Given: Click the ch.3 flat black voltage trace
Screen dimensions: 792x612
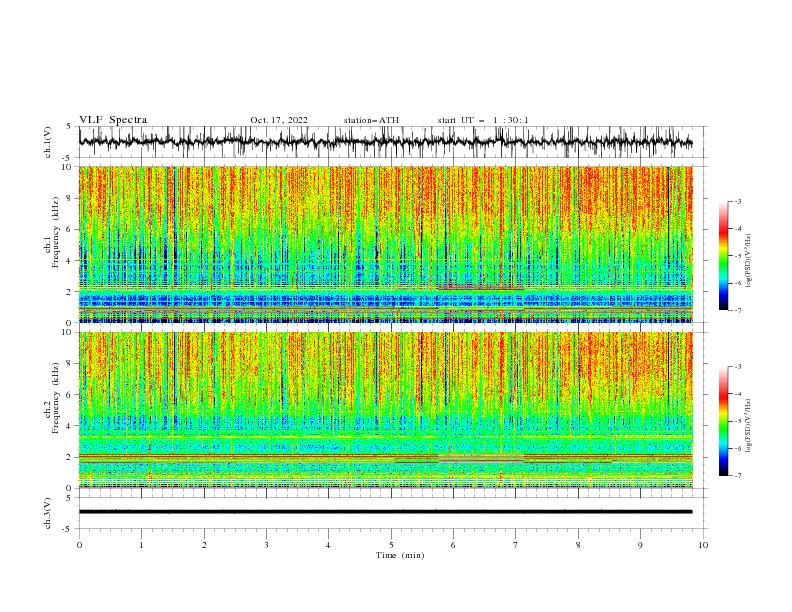Looking at the screenshot, I should (385, 512).
